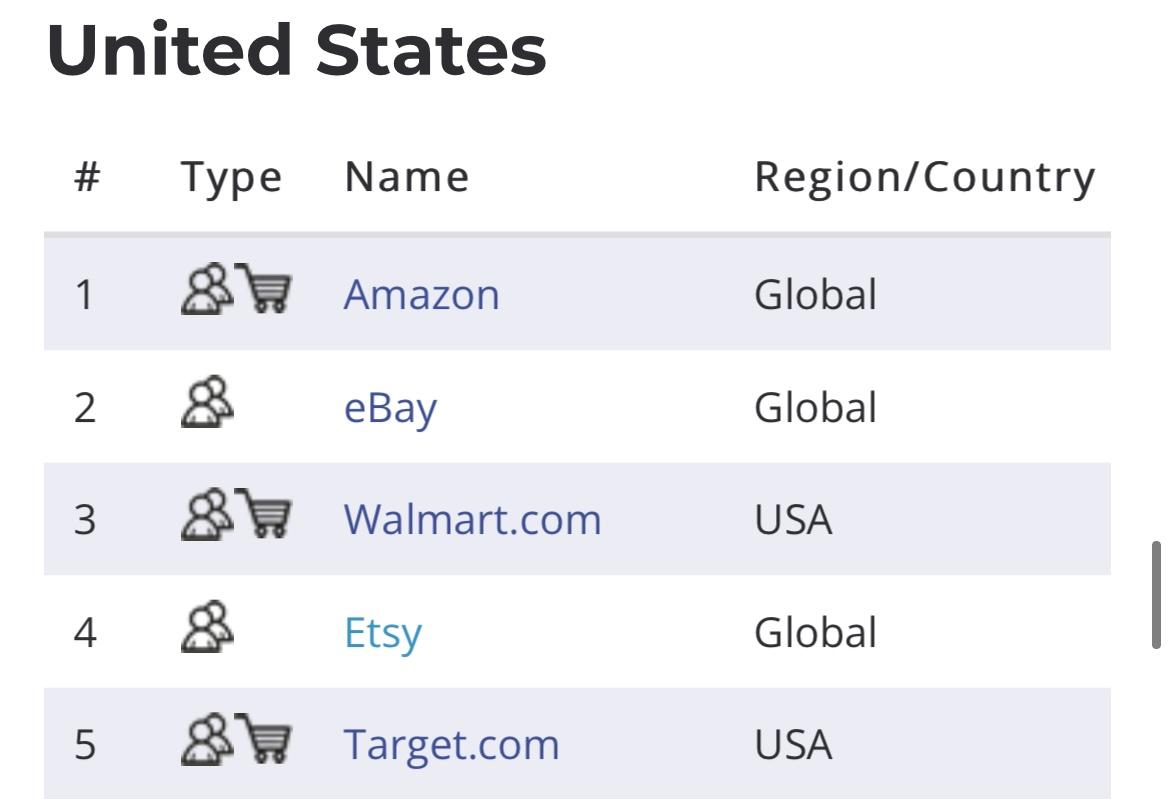Click the marketplace people icon in Etsy row

[x=207, y=627]
